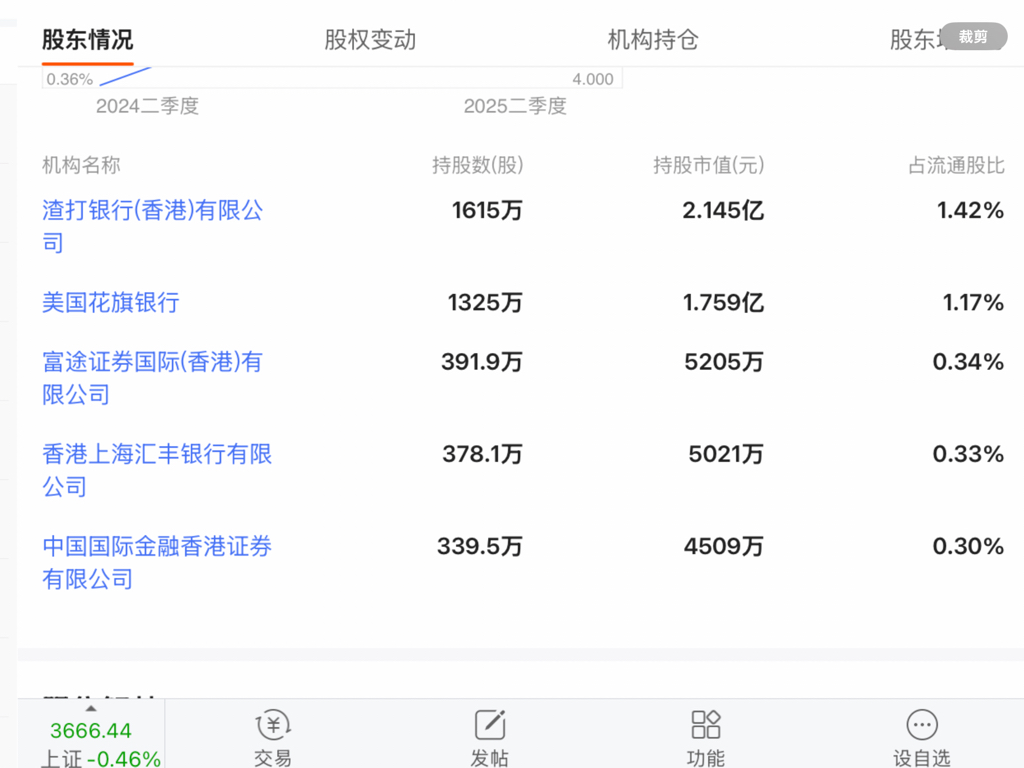Click the 持股市值(元) column header
Viewport: 1024px width, 768px height.
pyautogui.click(x=709, y=165)
